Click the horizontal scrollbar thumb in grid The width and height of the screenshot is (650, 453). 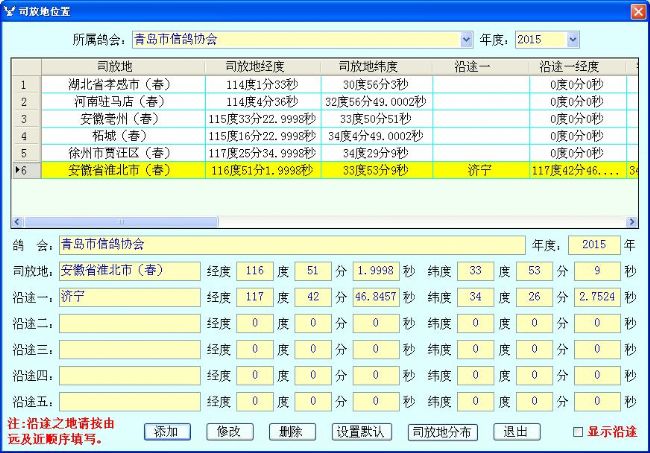coord(121,222)
